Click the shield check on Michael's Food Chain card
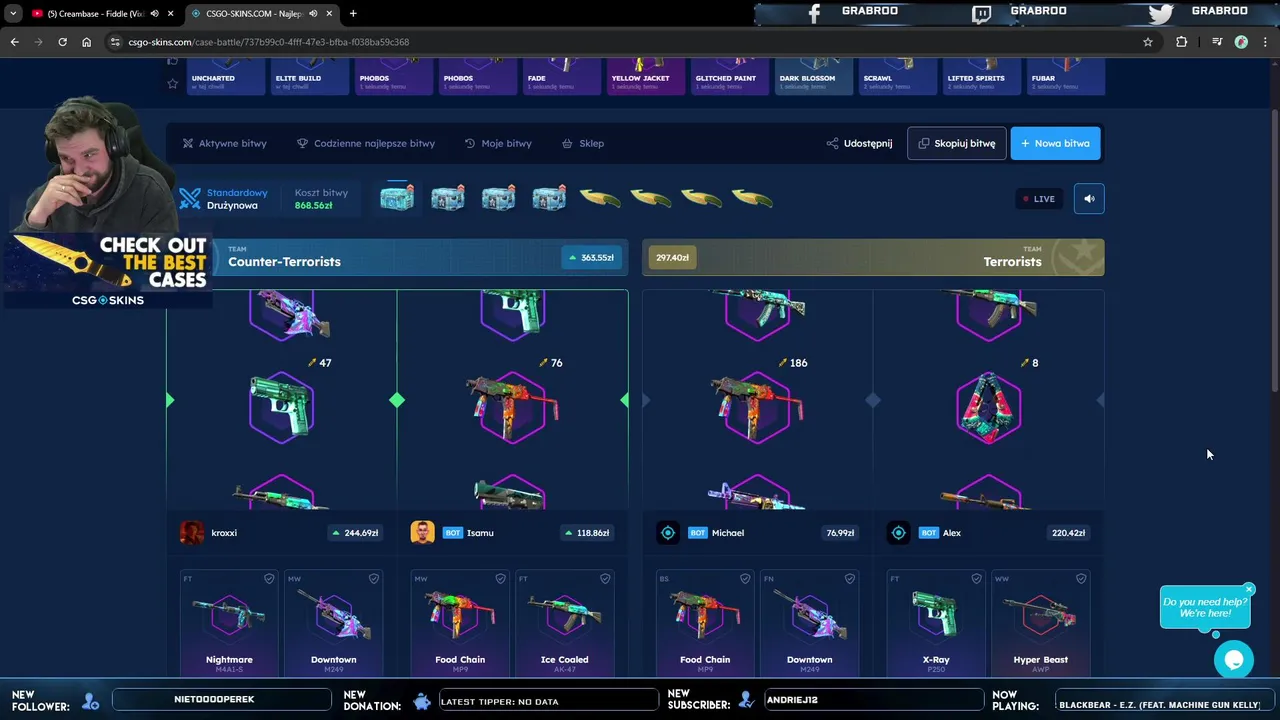Screen dimensions: 1280x720 pyautogui.click(x=745, y=579)
